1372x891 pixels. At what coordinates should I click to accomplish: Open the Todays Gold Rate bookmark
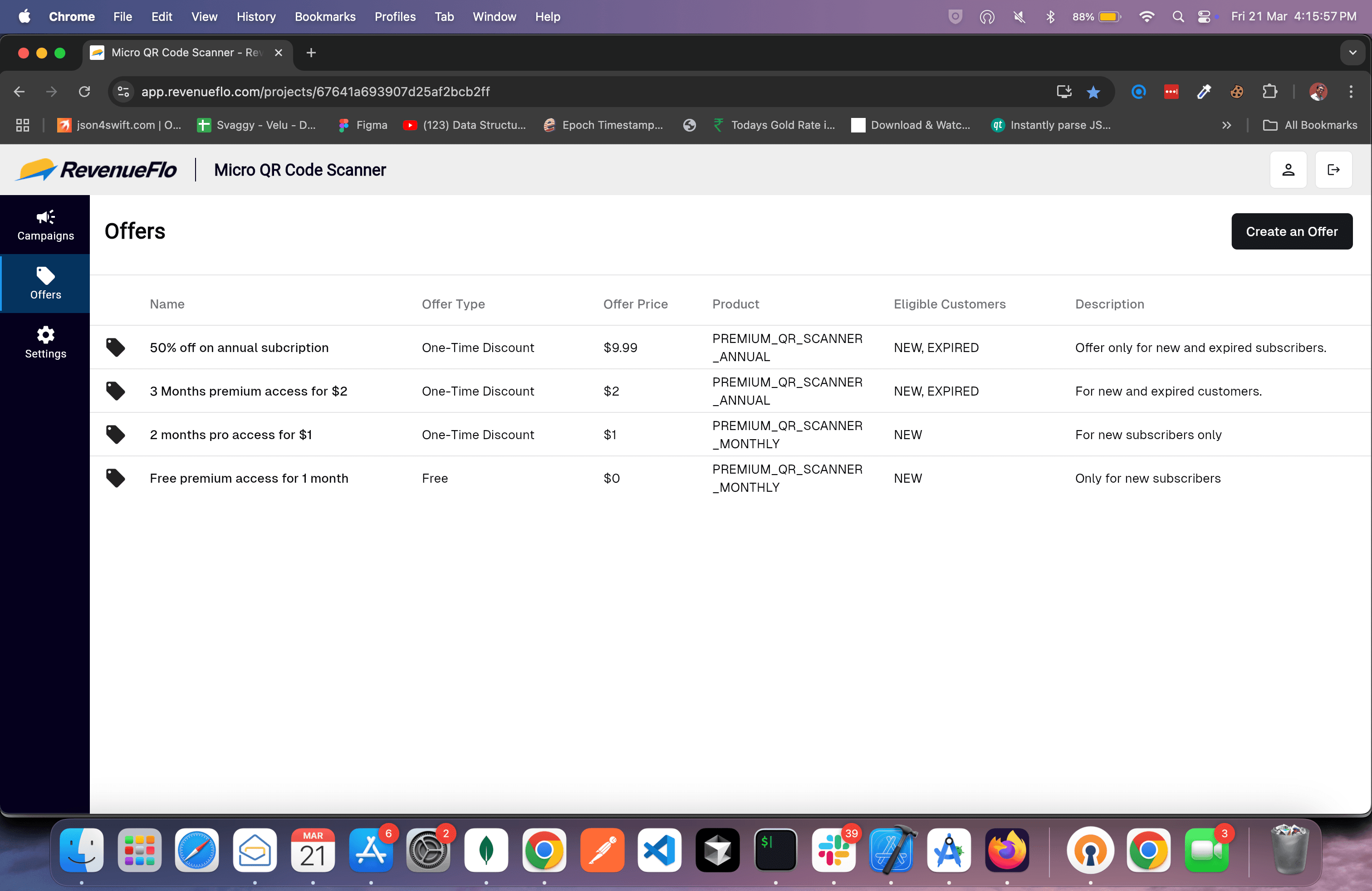tap(773, 125)
